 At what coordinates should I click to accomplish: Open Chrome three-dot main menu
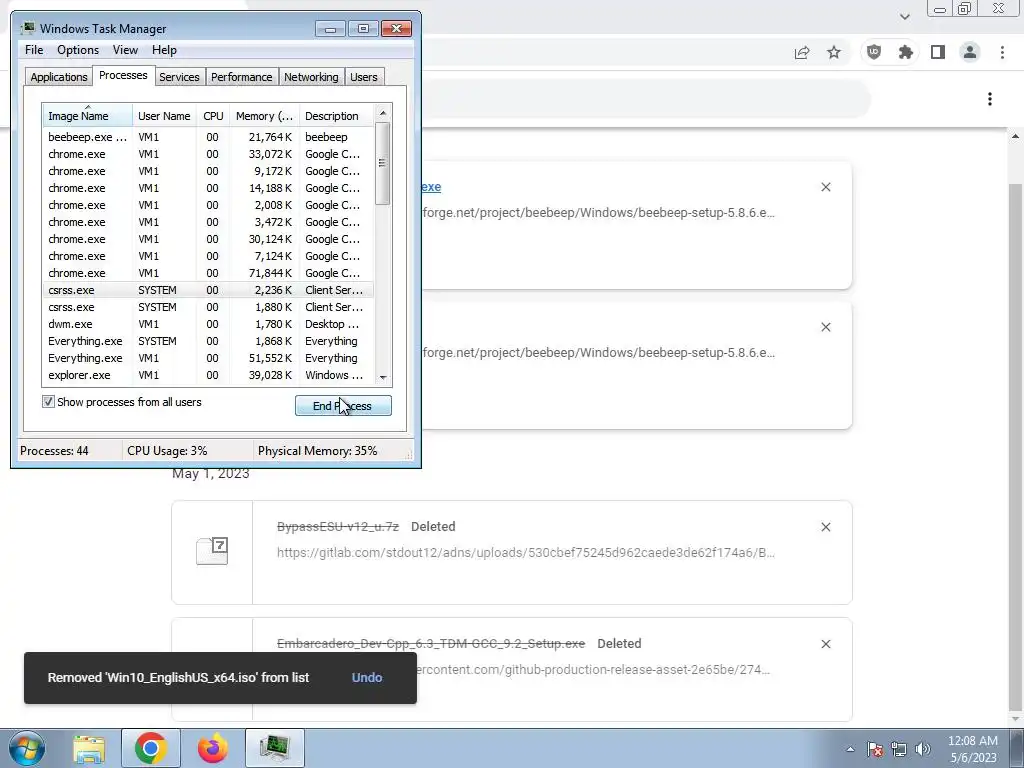click(x=1002, y=52)
